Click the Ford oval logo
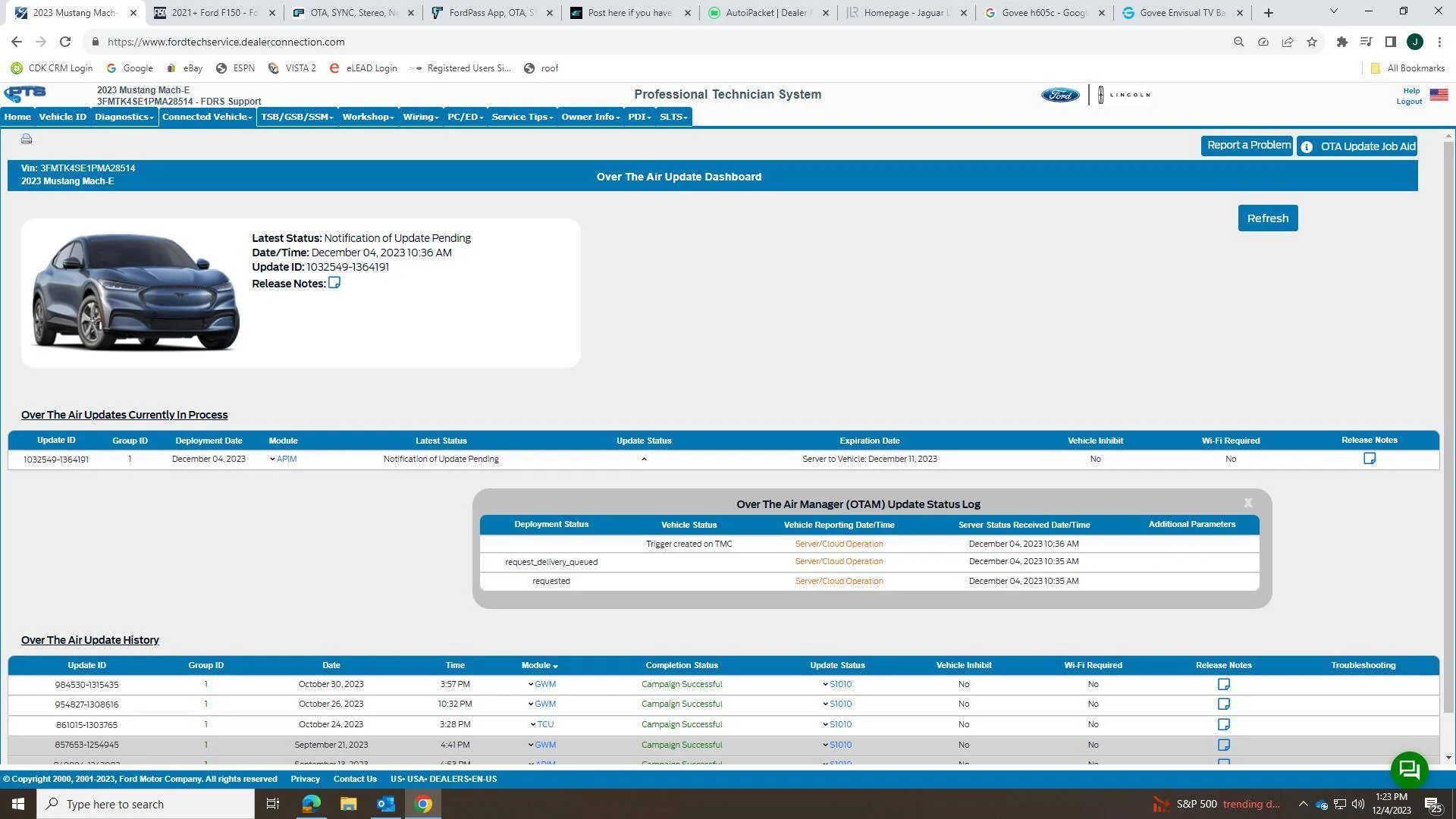Image resolution: width=1456 pixels, height=819 pixels. pyautogui.click(x=1060, y=95)
